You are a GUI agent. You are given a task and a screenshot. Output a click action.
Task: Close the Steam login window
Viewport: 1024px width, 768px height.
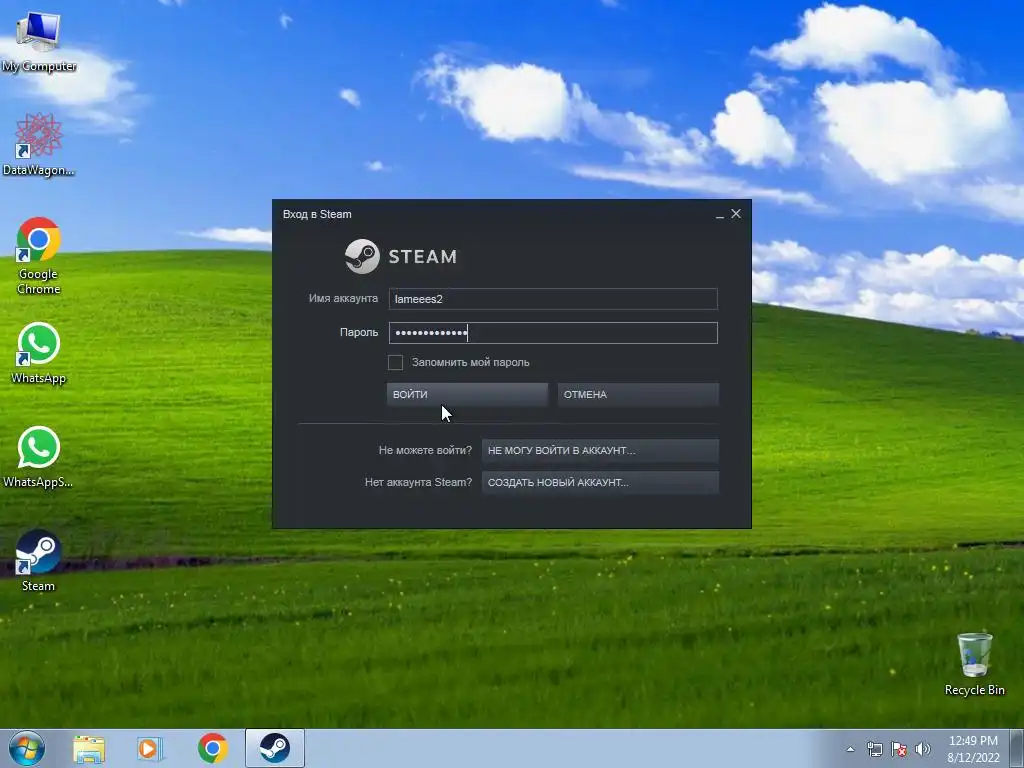point(736,214)
